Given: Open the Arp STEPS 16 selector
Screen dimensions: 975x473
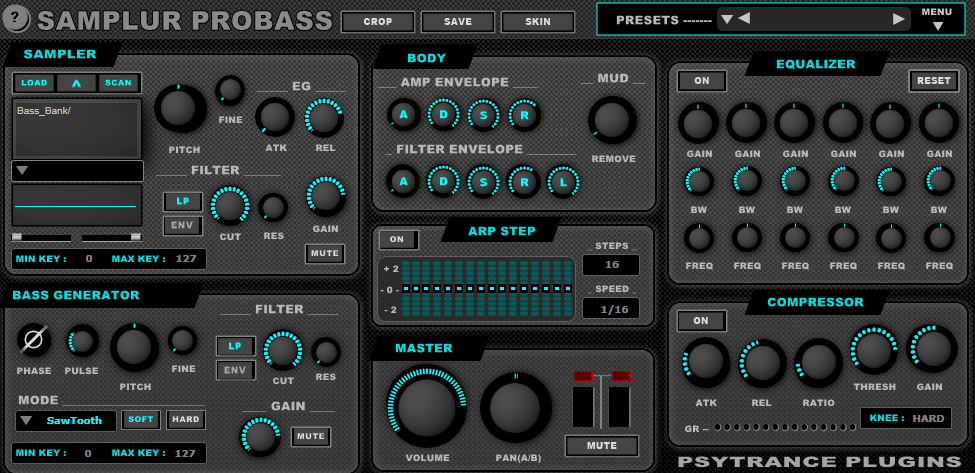Looking at the screenshot, I should pyautogui.click(x=611, y=265).
